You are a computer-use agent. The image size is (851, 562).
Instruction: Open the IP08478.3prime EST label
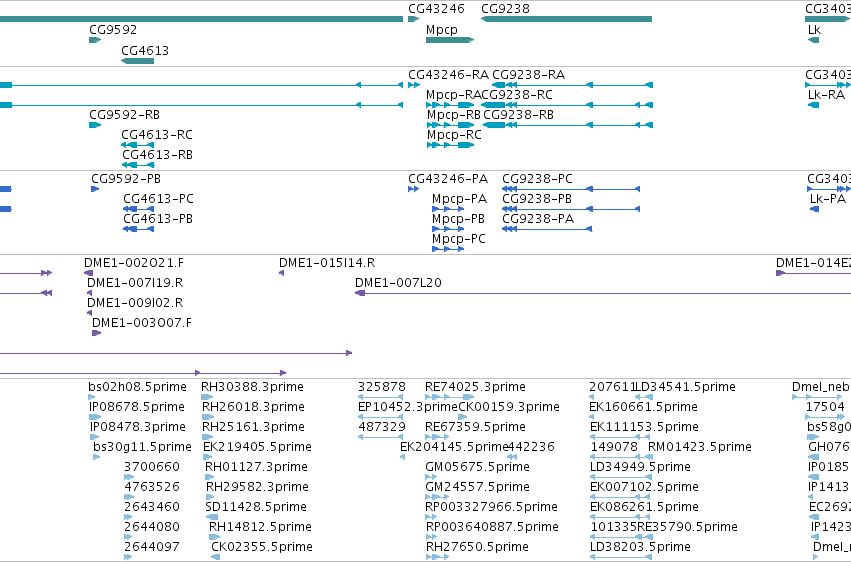(x=138, y=427)
